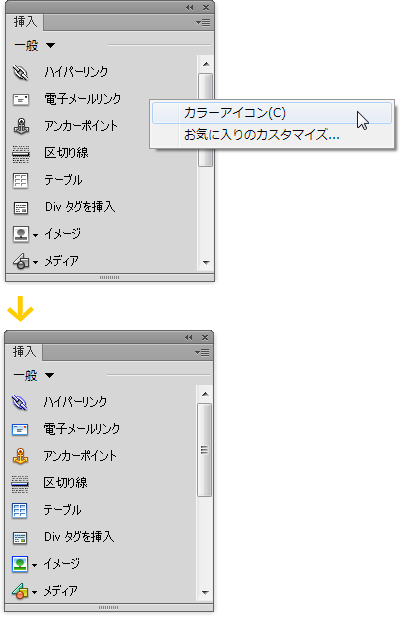The height and width of the screenshot is (622, 400).
Task: Insert a table using the colored テーブル icon
Action: [20, 511]
